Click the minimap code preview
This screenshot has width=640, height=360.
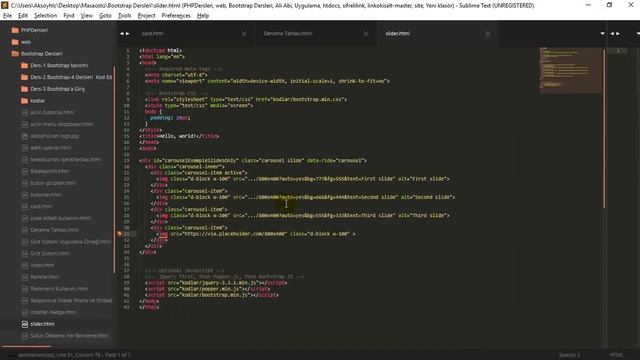click(570, 70)
